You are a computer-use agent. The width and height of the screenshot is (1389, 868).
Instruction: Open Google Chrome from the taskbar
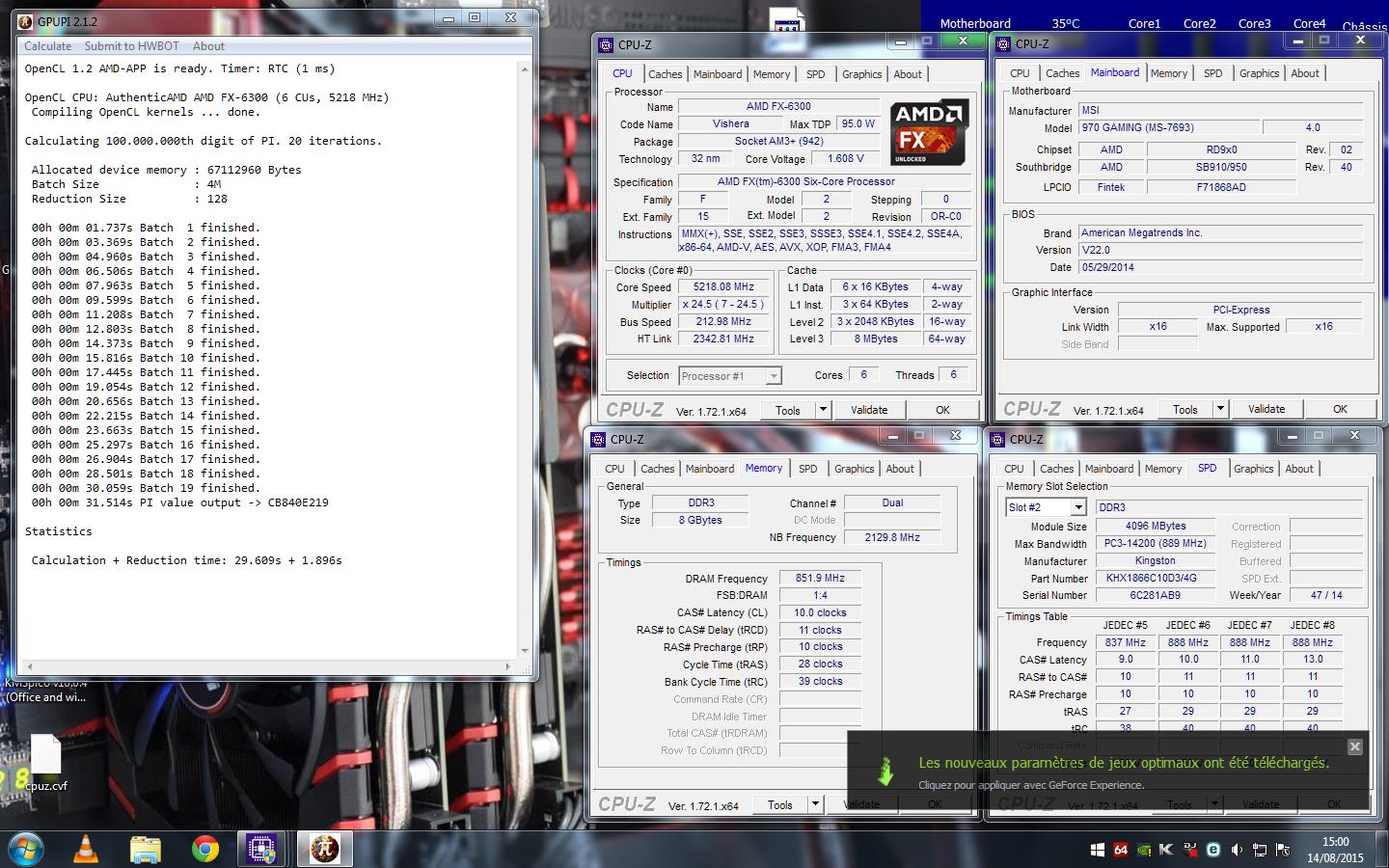204,849
